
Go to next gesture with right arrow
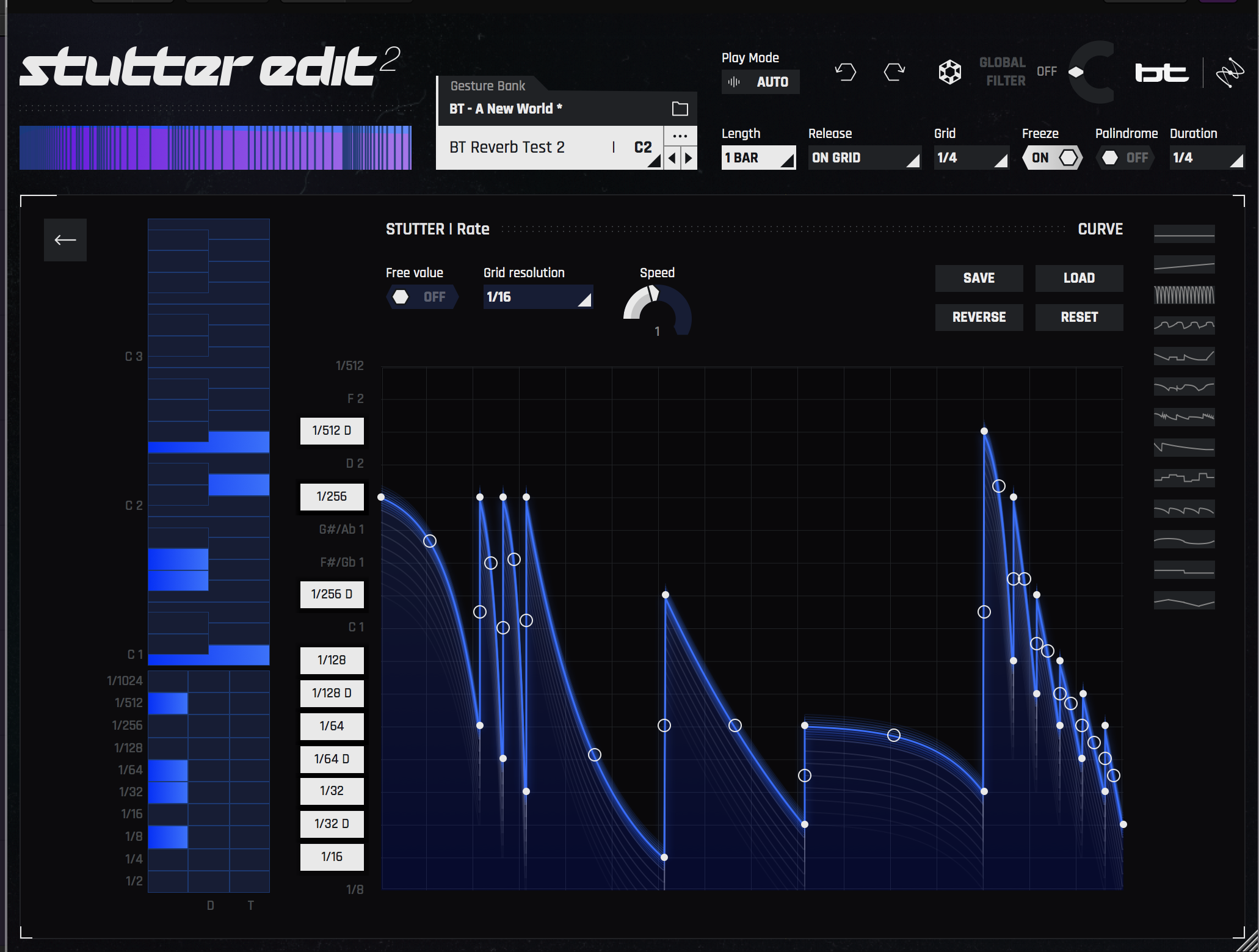(689, 158)
